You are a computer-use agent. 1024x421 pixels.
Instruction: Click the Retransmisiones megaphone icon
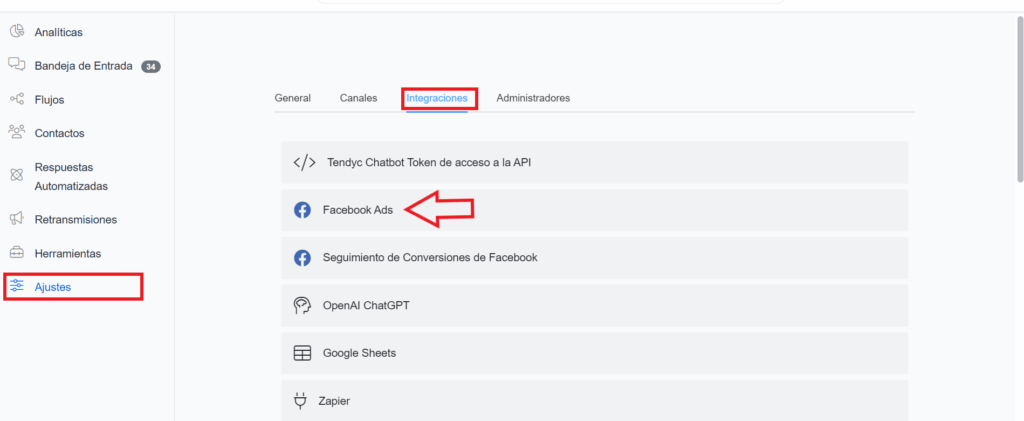coord(16,219)
